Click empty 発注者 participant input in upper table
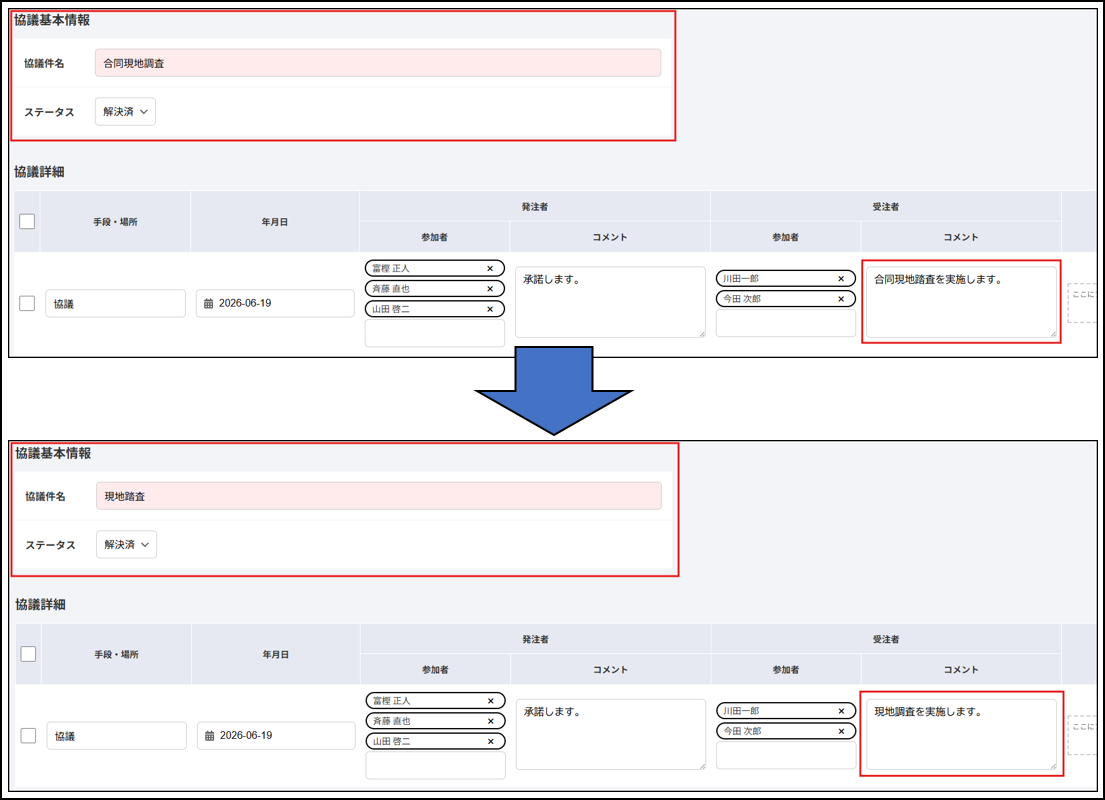The height and width of the screenshot is (800, 1105). [x=435, y=333]
